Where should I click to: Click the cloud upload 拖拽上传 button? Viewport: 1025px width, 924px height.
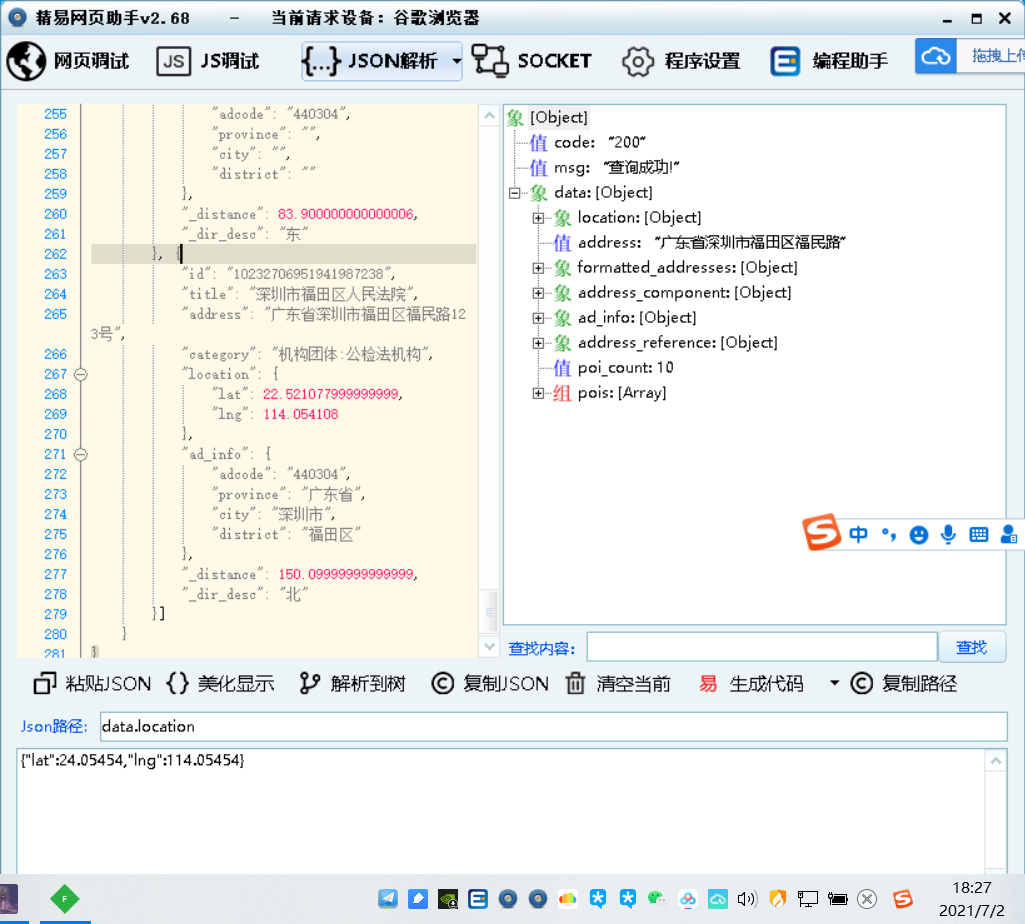[x=968, y=57]
